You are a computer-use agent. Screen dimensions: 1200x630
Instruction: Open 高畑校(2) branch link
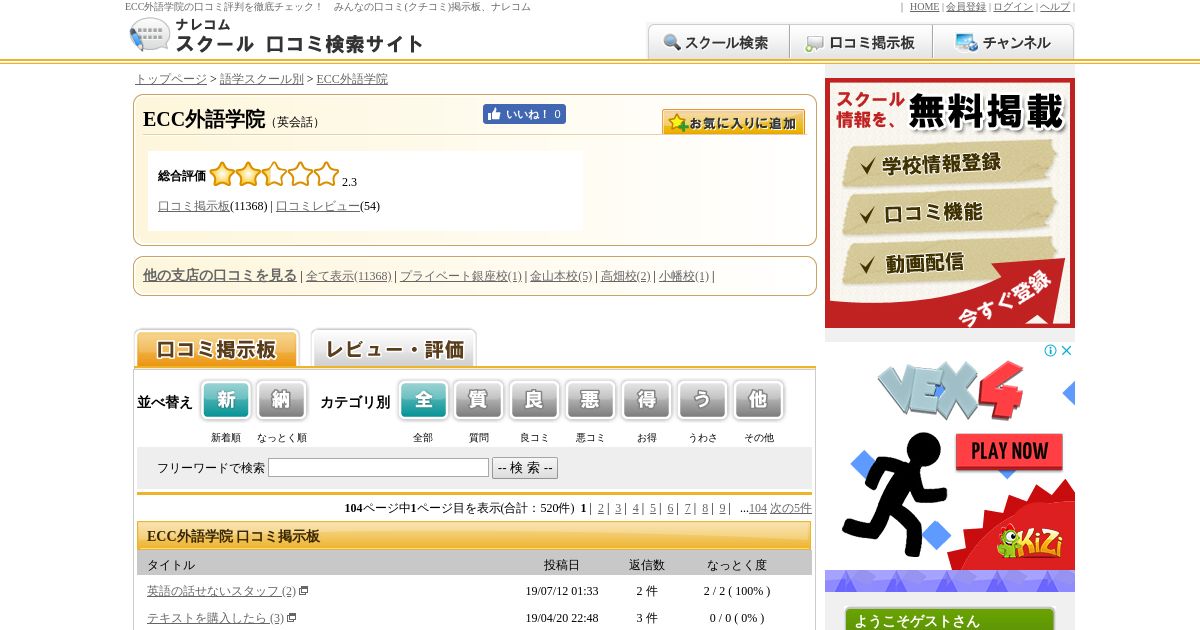[626, 276]
